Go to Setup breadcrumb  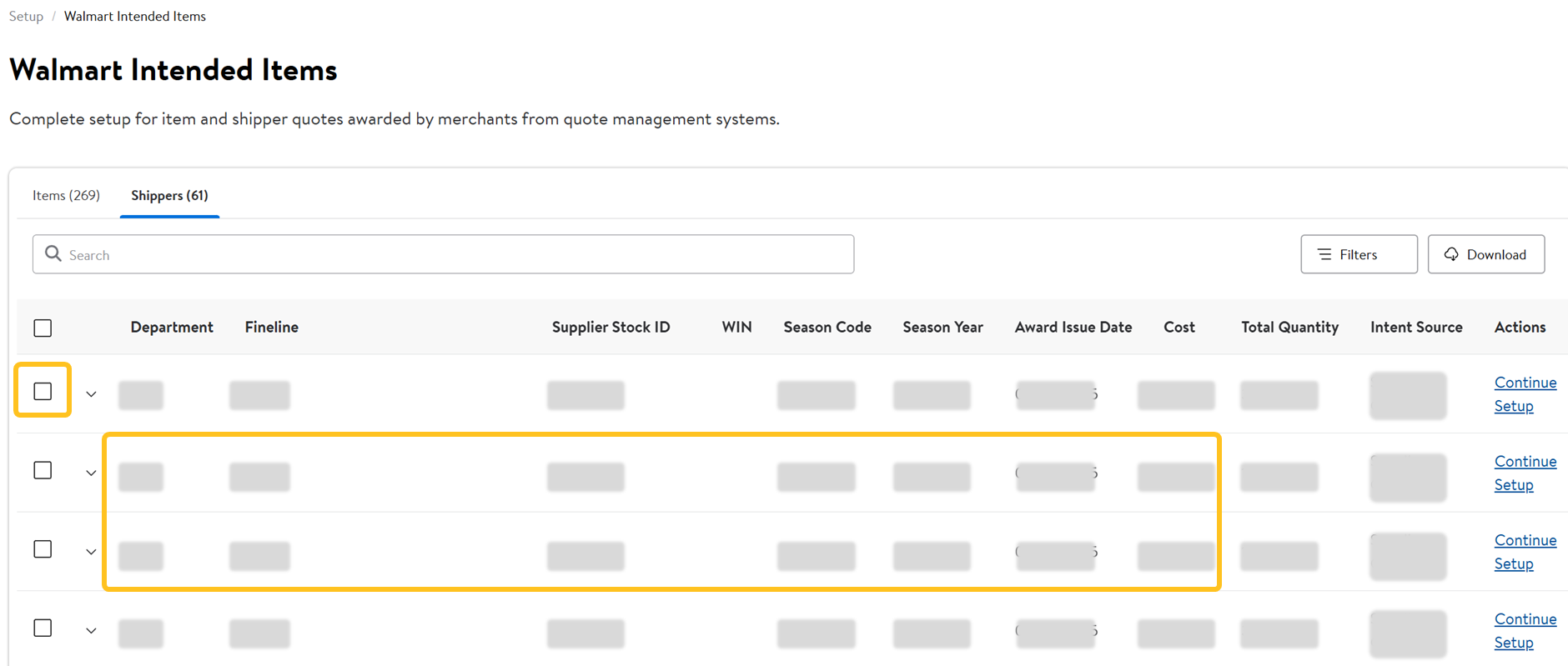[x=26, y=16]
